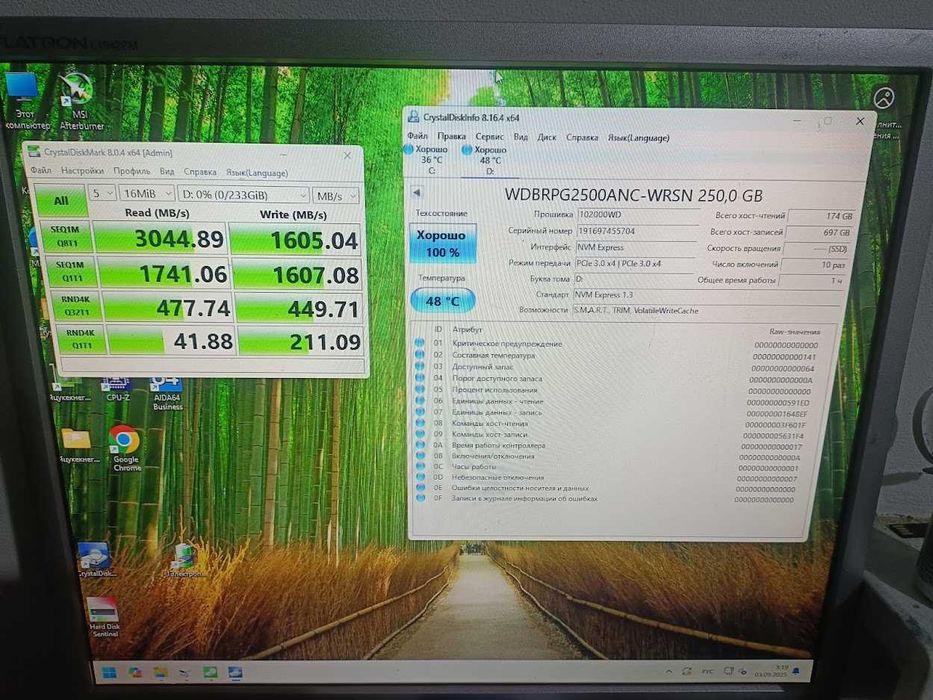Click status icon of Процент использования row
The height and width of the screenshot is (700, 933).
pos(421,389)
